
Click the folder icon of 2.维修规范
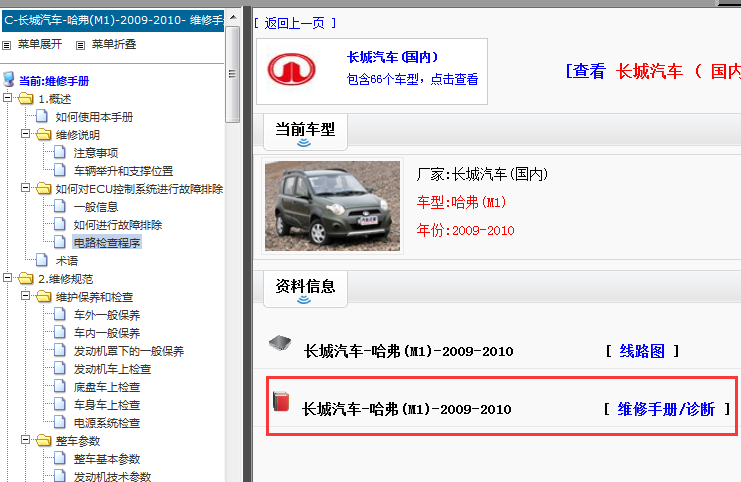pyautogui.click(x=26, y=278)
